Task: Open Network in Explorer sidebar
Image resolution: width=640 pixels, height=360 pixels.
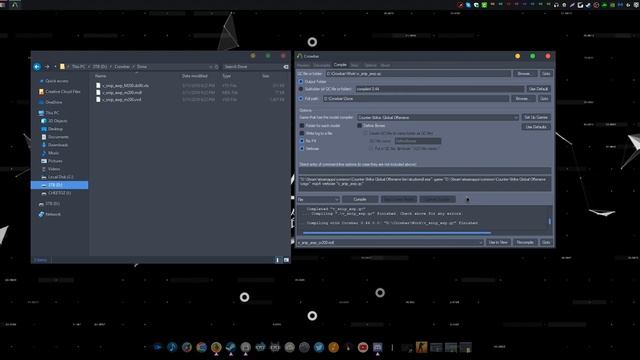Action: tap(49, 214)
